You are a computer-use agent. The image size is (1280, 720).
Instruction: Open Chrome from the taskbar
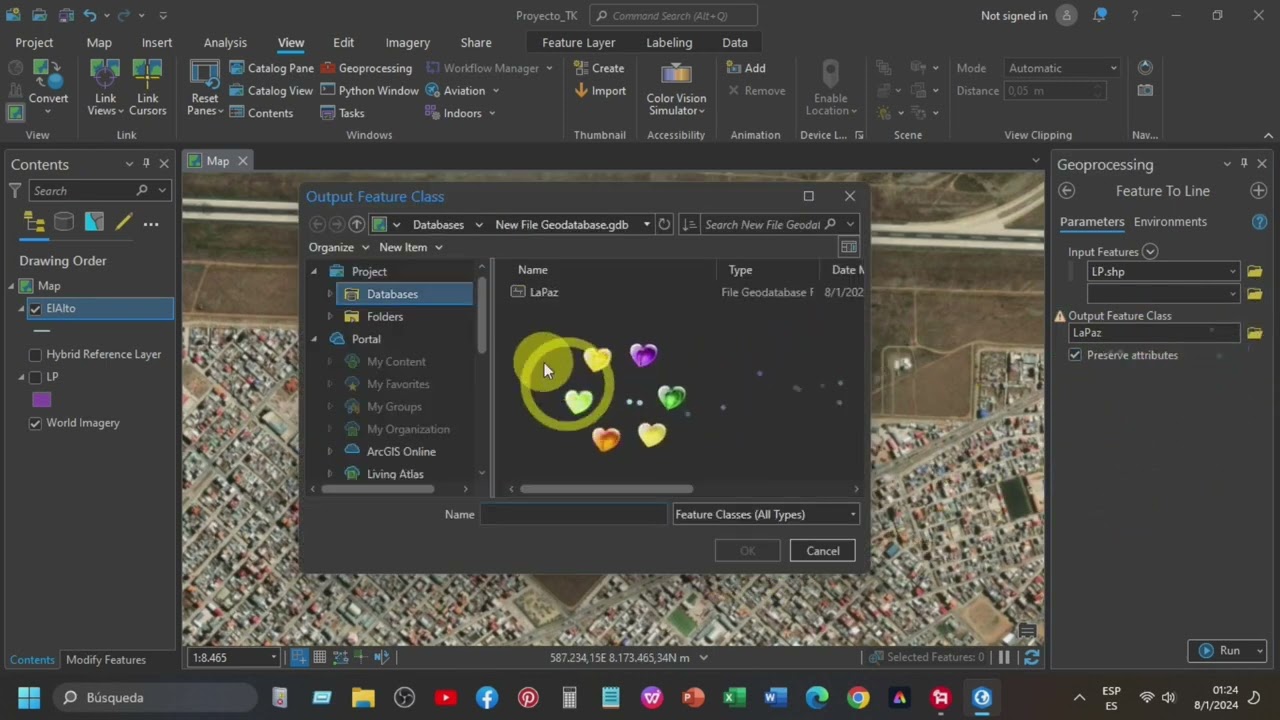pos(858,698)
